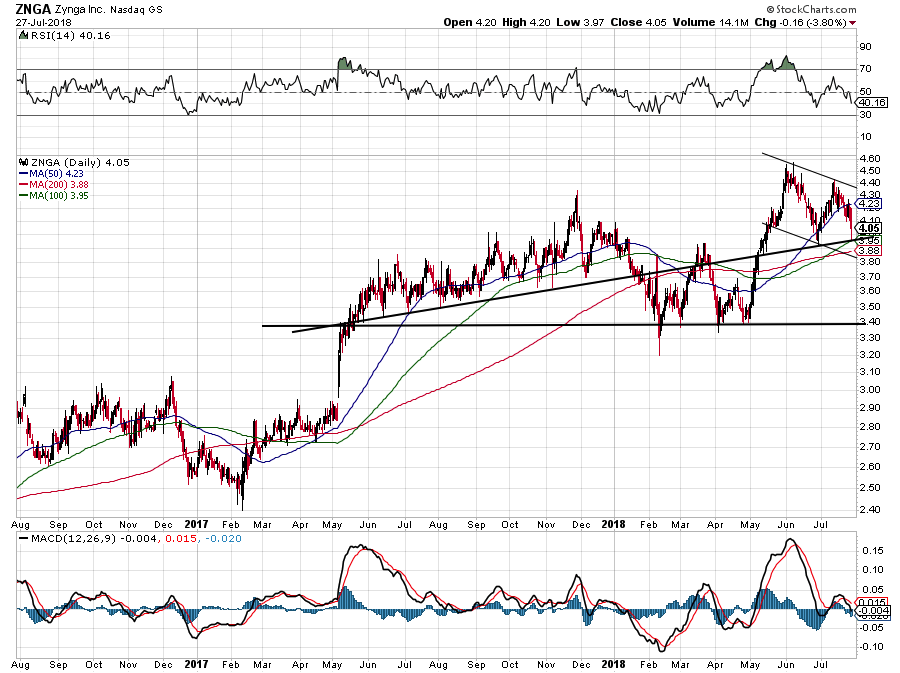Click the 40.16 RSI value tag
The width and height of the screenshot is (900, 673).
(x=872, y=103)
